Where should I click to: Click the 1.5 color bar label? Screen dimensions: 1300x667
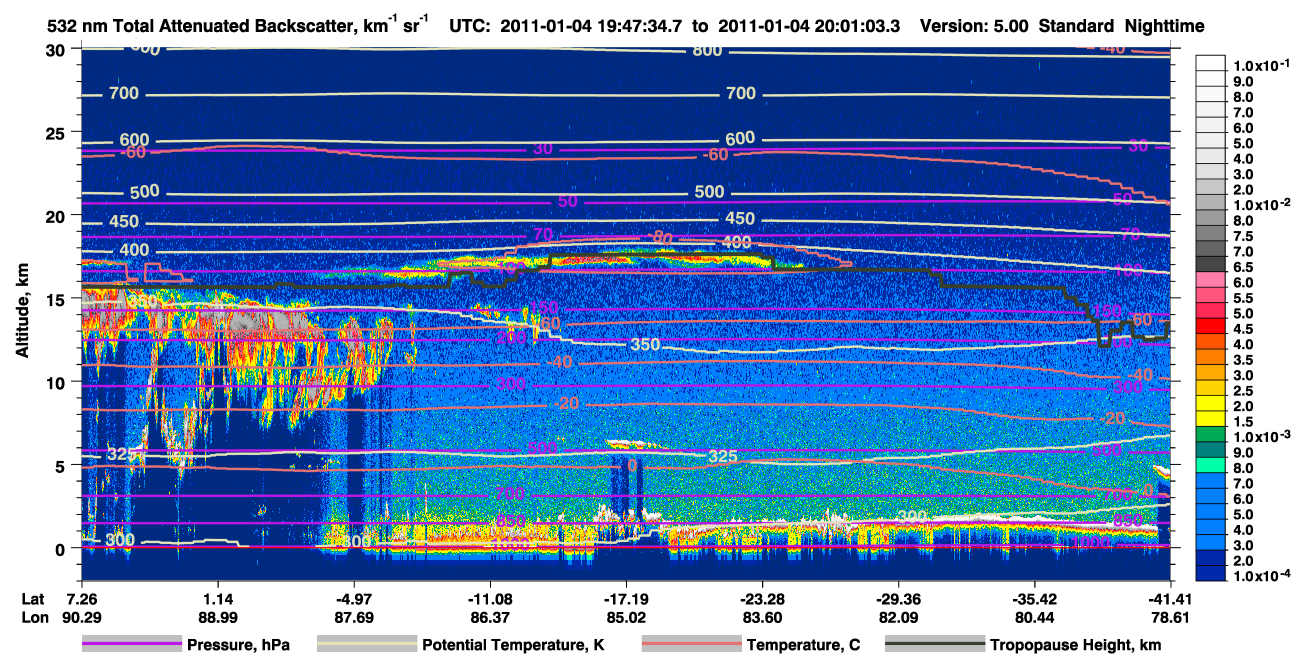click(1243, 424)
